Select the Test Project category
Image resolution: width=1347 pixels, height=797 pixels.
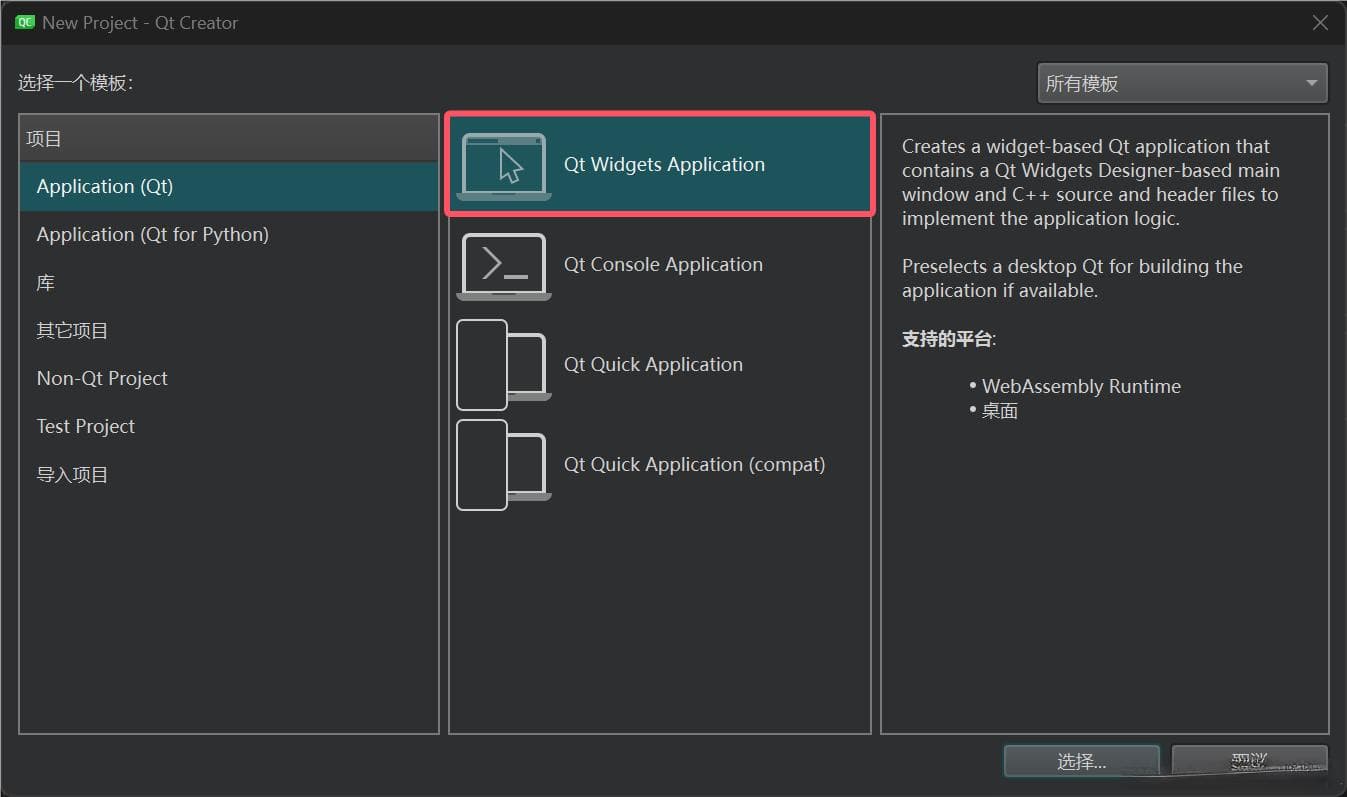tap(229, 427)
